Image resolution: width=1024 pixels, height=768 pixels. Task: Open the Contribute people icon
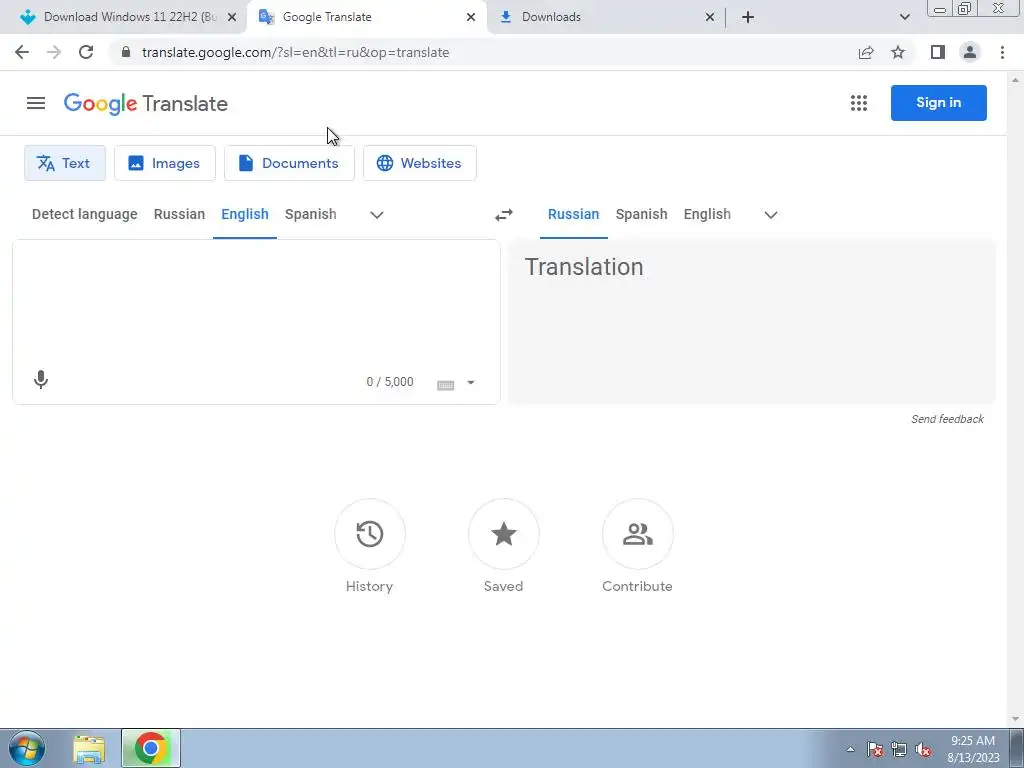pyautogui.click(x=637, y=534)
